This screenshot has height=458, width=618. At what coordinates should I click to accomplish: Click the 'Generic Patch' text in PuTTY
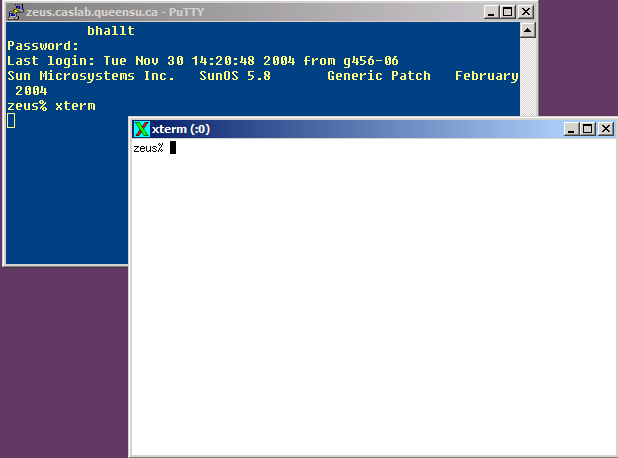(x=379, y=76)
